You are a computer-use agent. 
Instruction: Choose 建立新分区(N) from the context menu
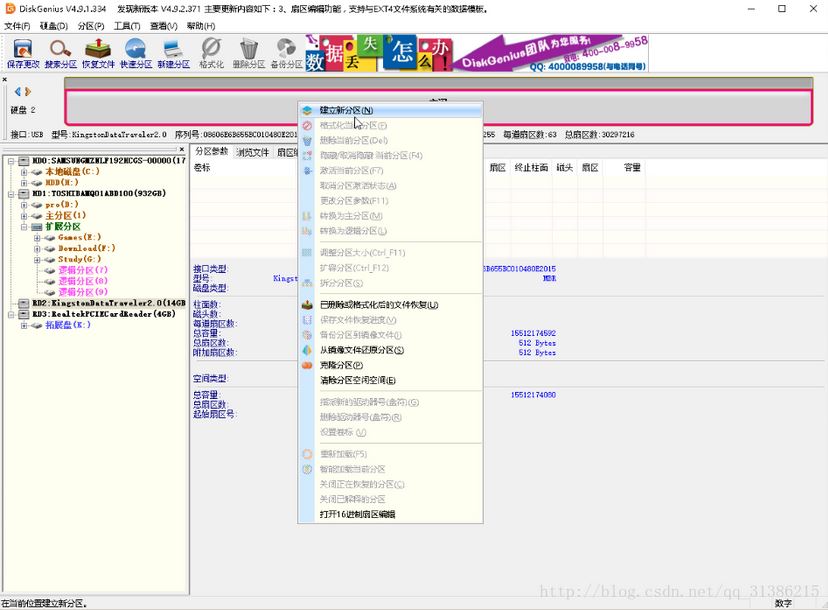tap(390, 110)
